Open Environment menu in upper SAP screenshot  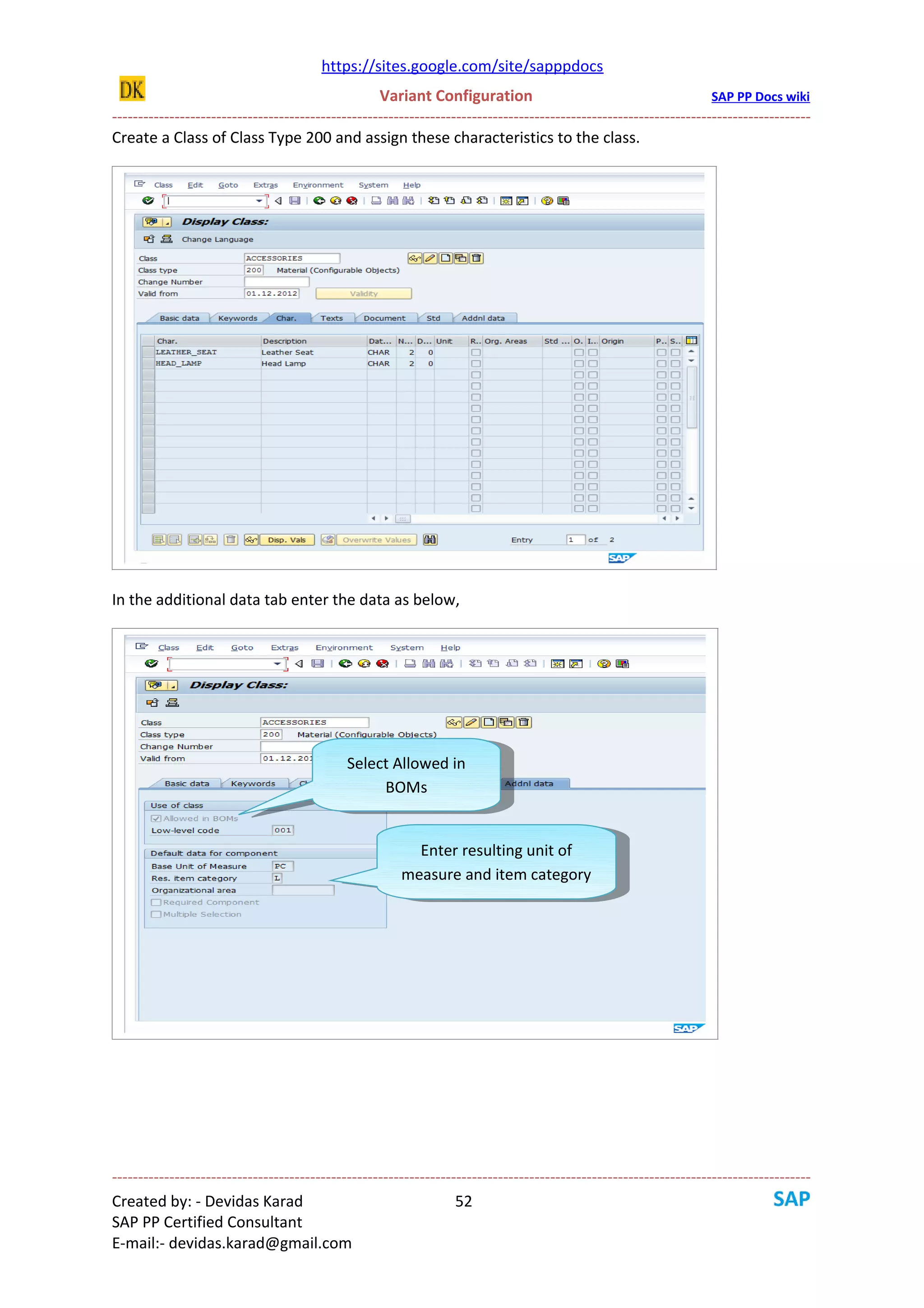[318, 185]
